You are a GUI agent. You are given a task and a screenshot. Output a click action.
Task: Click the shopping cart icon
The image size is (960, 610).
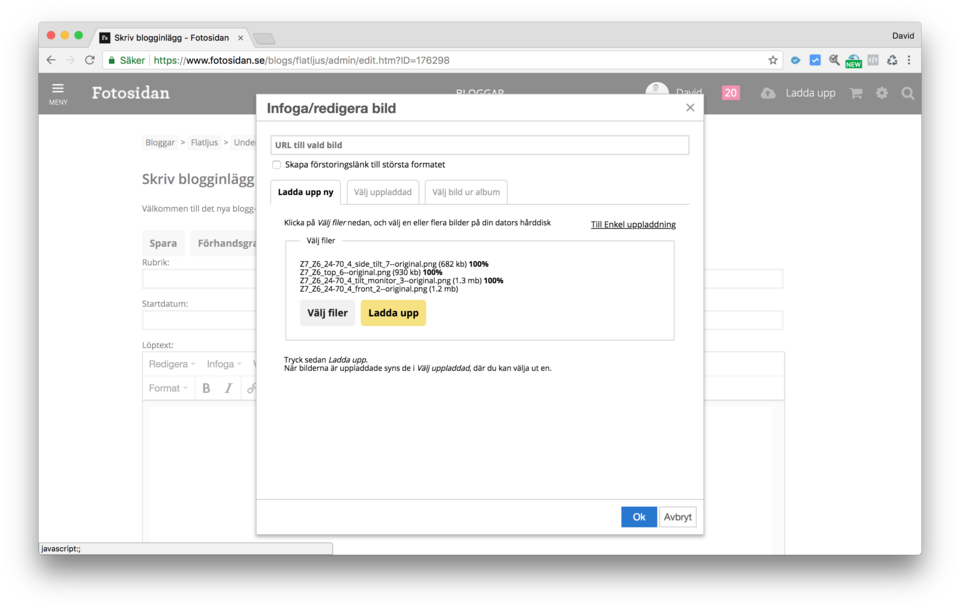(x=856, y=93)
